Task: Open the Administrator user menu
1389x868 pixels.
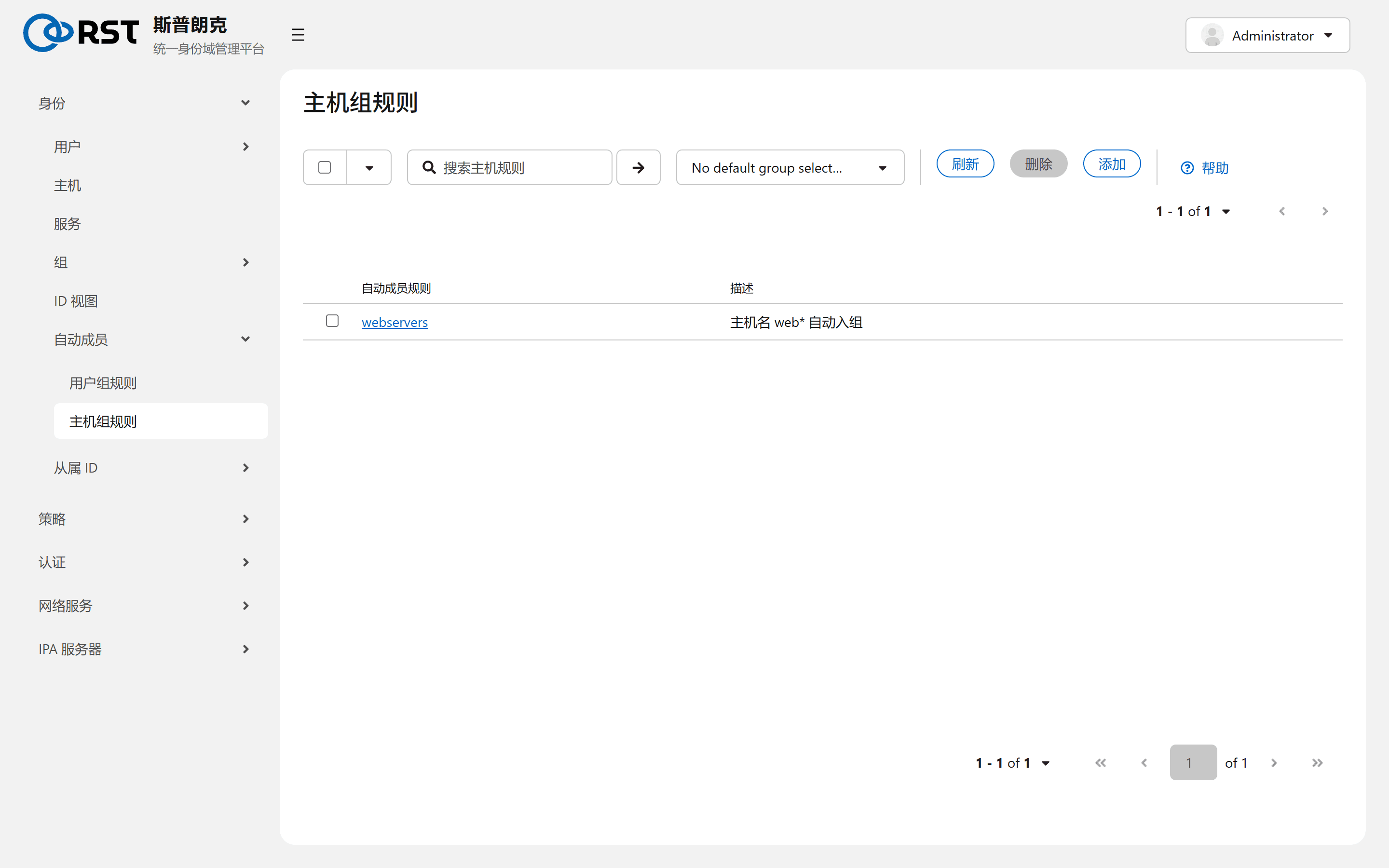Action: (x=1267, y=36)
